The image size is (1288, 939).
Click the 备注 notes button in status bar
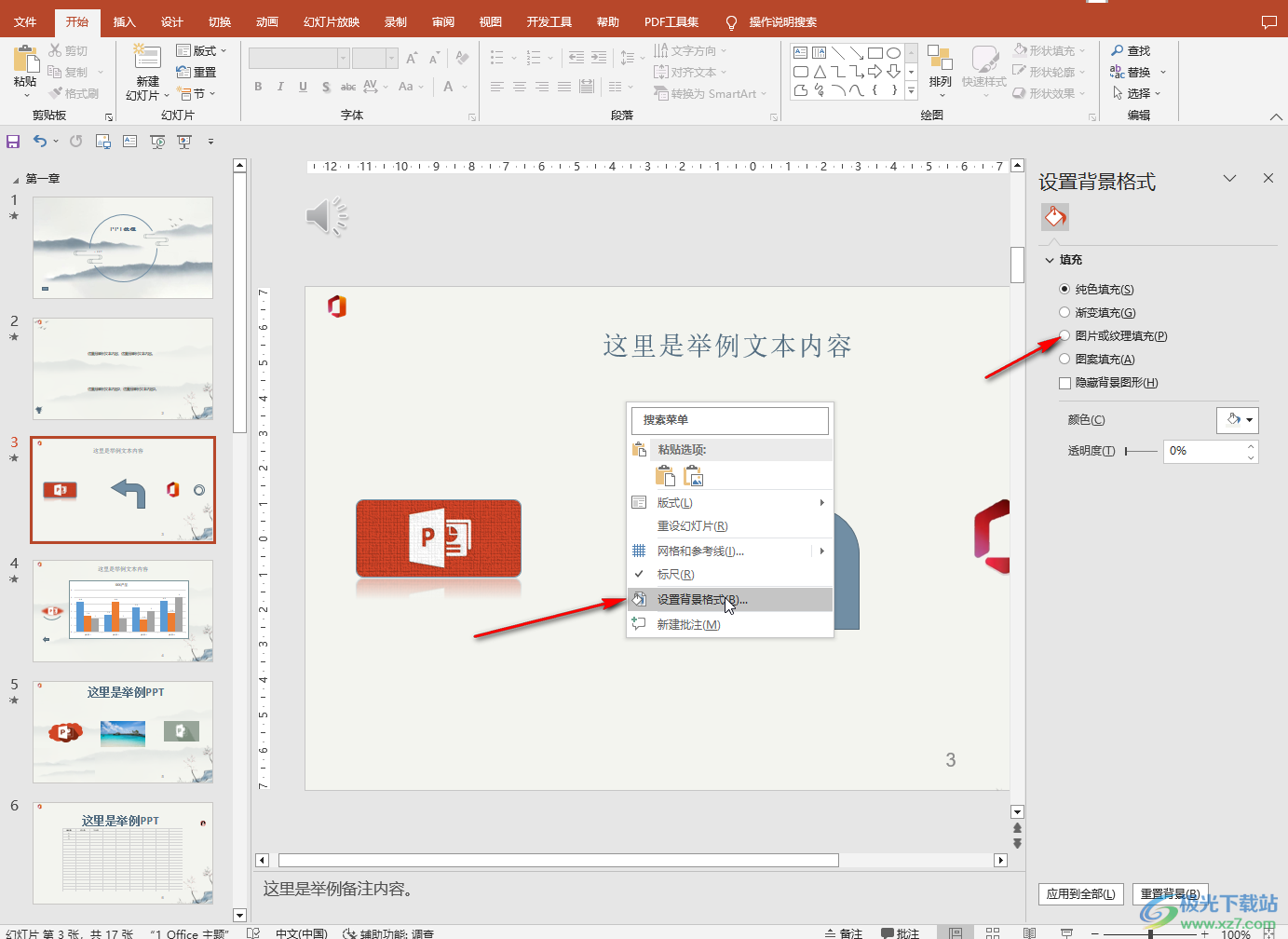click(x=843, y=933)
